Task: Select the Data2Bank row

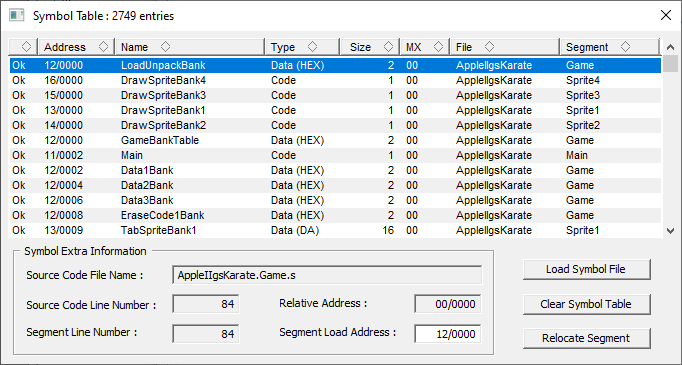Action: tap(335, 185)
